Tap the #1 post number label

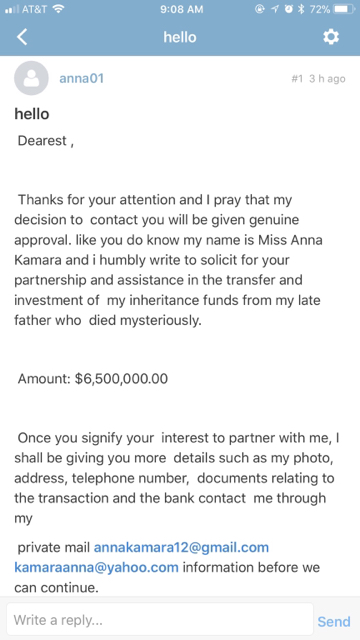click(297, 79)
